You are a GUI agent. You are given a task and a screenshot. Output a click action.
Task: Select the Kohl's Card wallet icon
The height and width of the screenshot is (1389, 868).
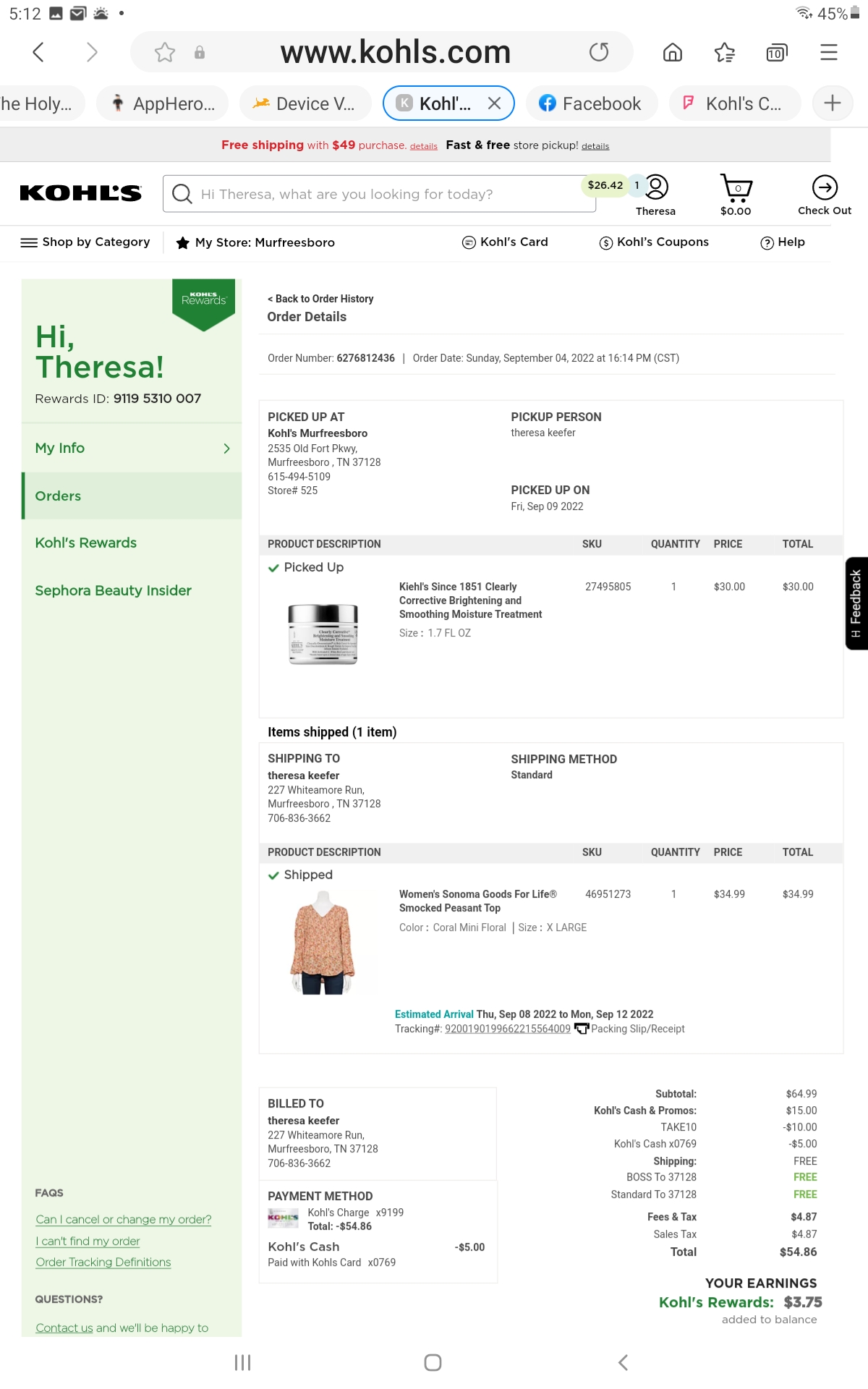point(467,242)
